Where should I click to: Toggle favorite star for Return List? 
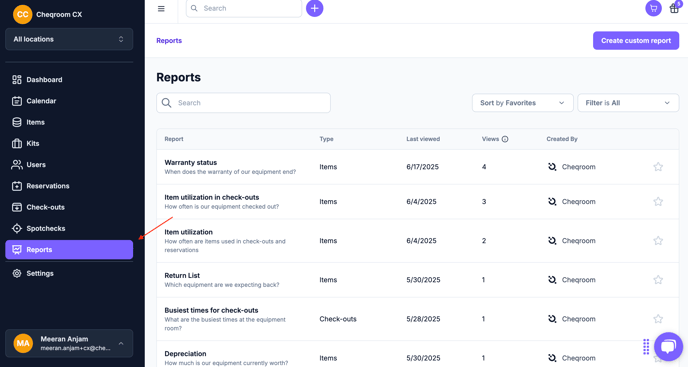(658, 280)
